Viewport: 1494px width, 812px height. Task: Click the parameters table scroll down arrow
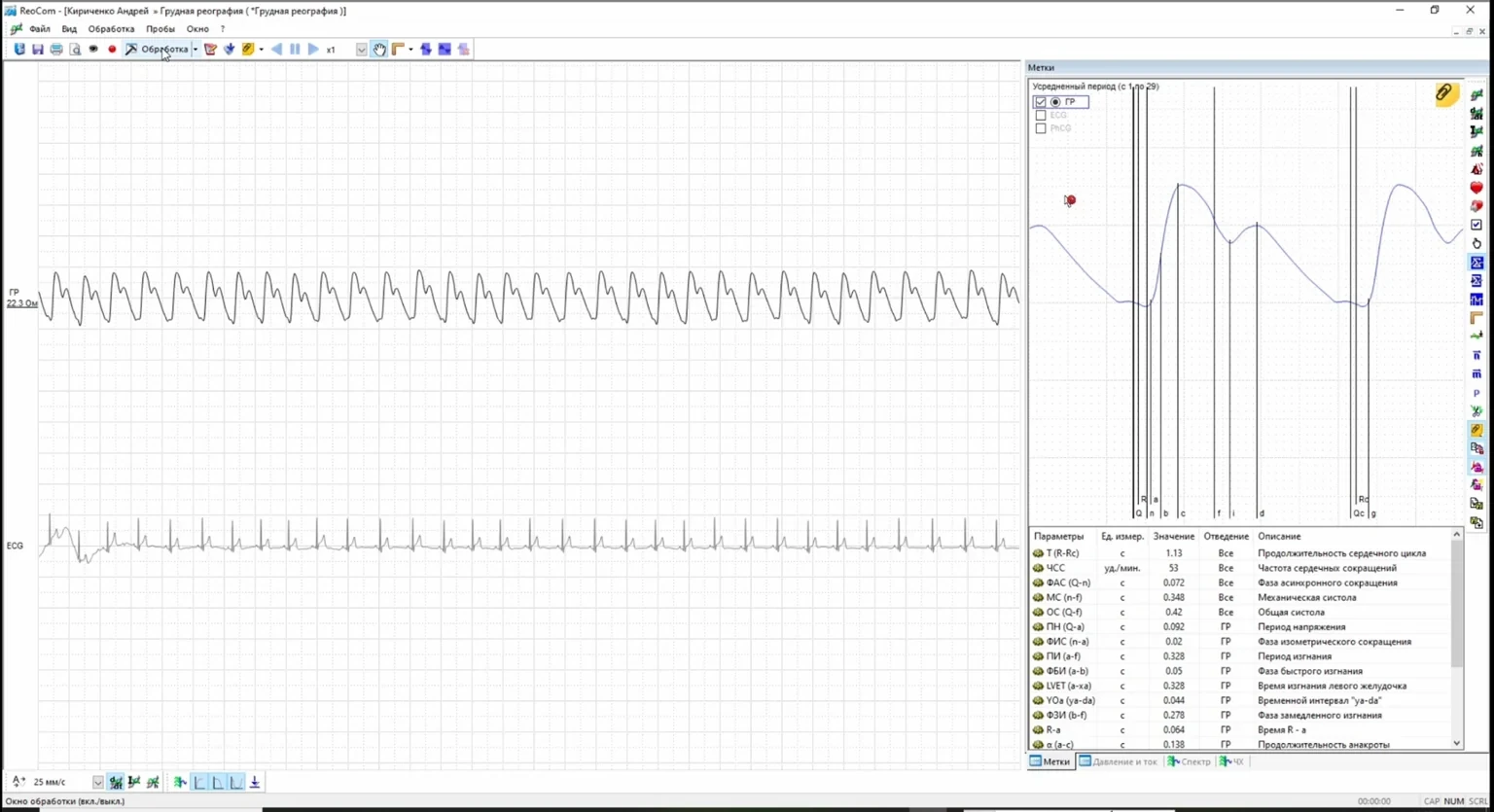click(x=1456, y=744)
